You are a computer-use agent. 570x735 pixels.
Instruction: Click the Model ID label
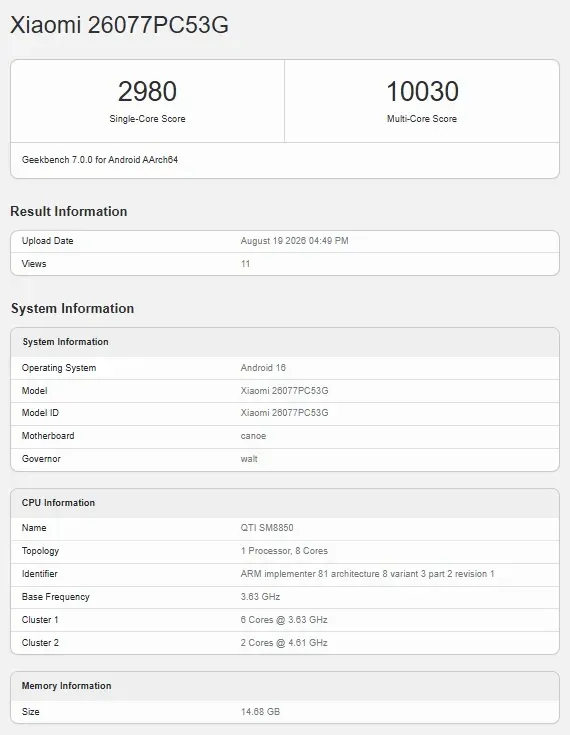click(x=40, y=413)
